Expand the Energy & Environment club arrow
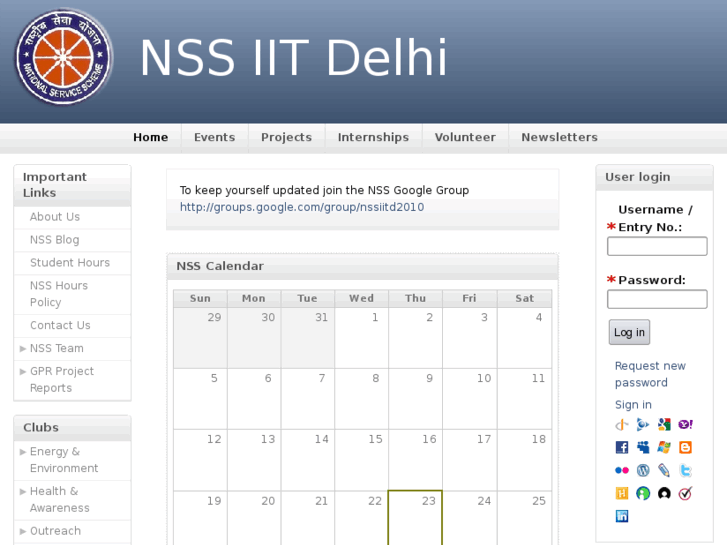 23,452
